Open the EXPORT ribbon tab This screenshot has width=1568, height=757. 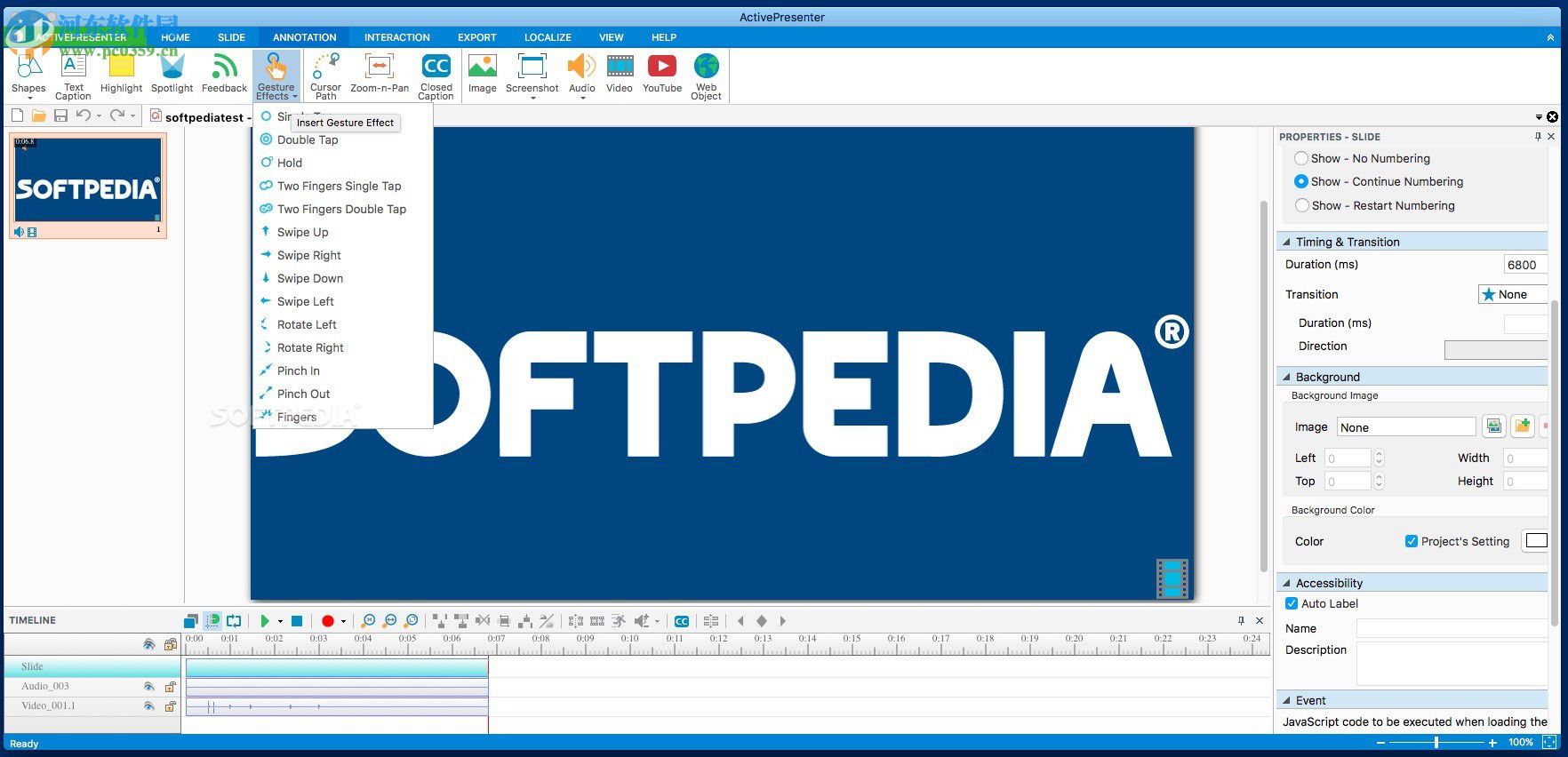(x=477, y=37)
